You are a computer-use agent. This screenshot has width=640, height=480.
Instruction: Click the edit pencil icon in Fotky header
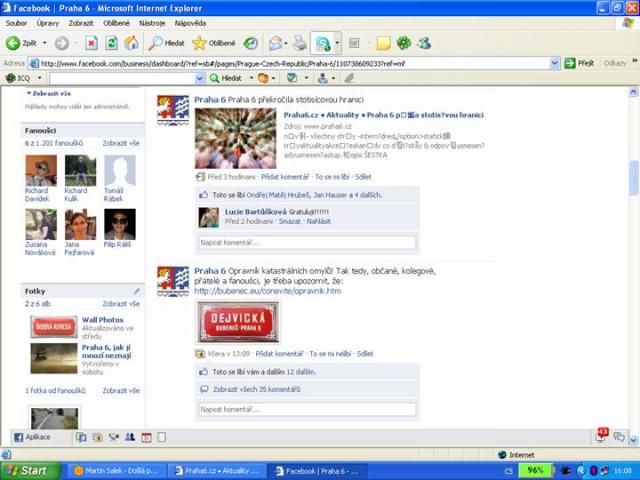point(136,291)
